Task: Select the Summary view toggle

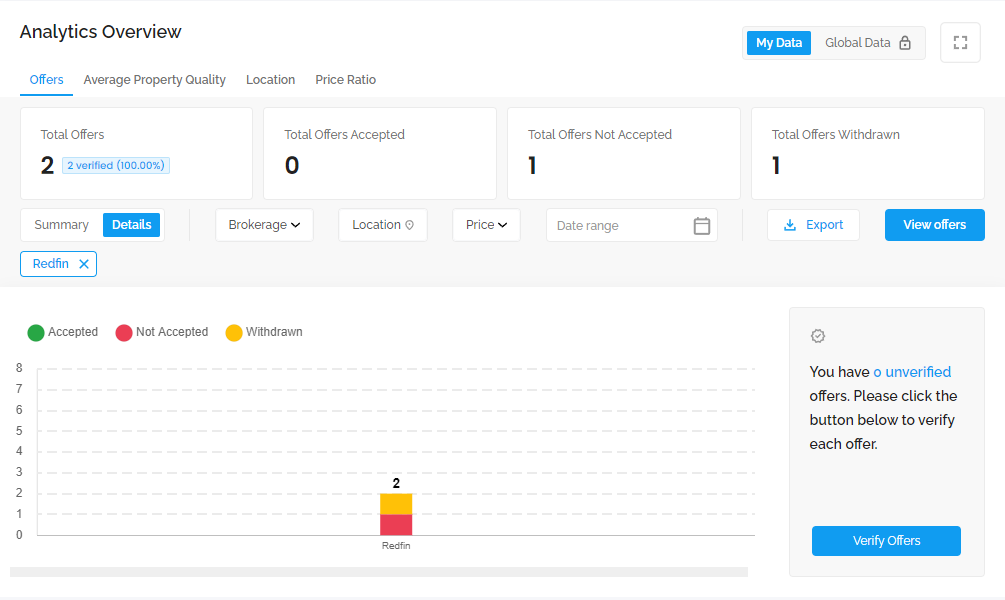Action: (62, 225)
